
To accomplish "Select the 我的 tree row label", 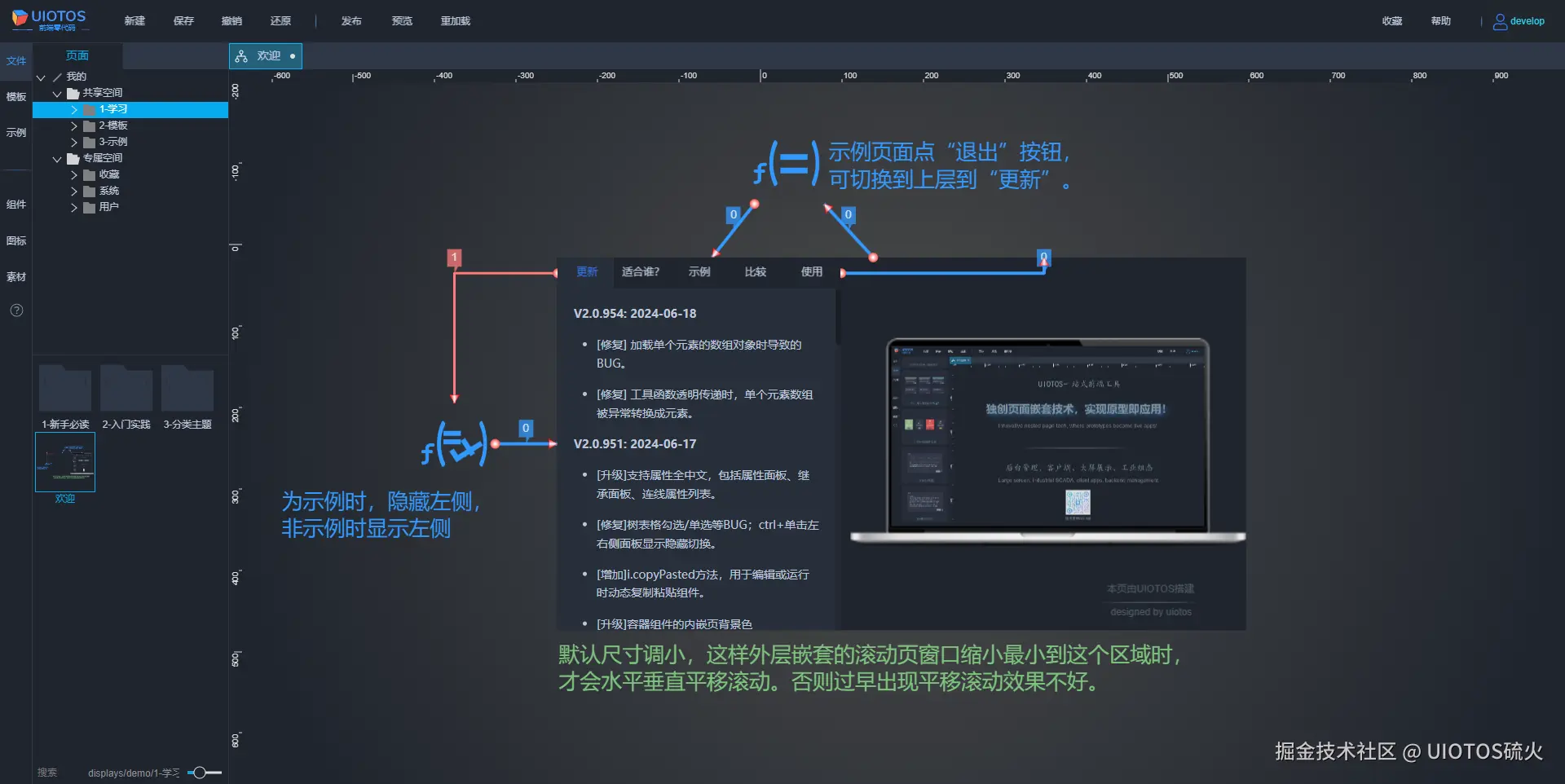I will pyautogui.click(x=76, y=77).
